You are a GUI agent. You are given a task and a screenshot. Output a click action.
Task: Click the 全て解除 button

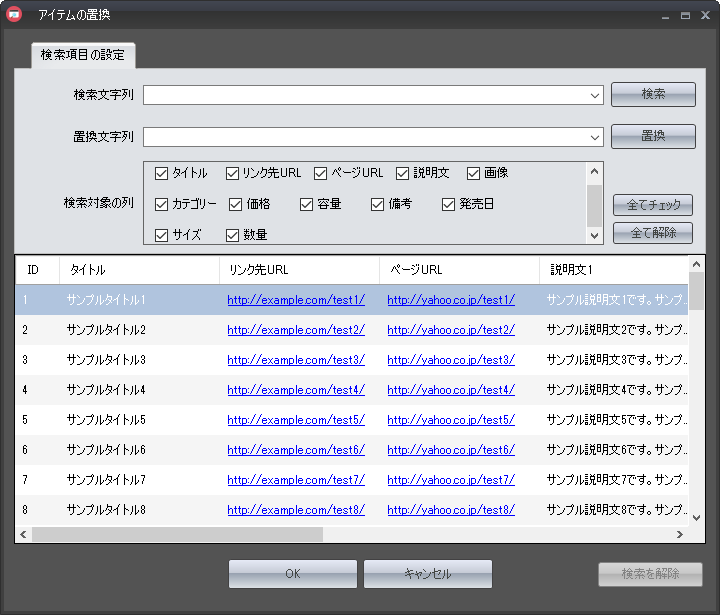coord(653,233)
